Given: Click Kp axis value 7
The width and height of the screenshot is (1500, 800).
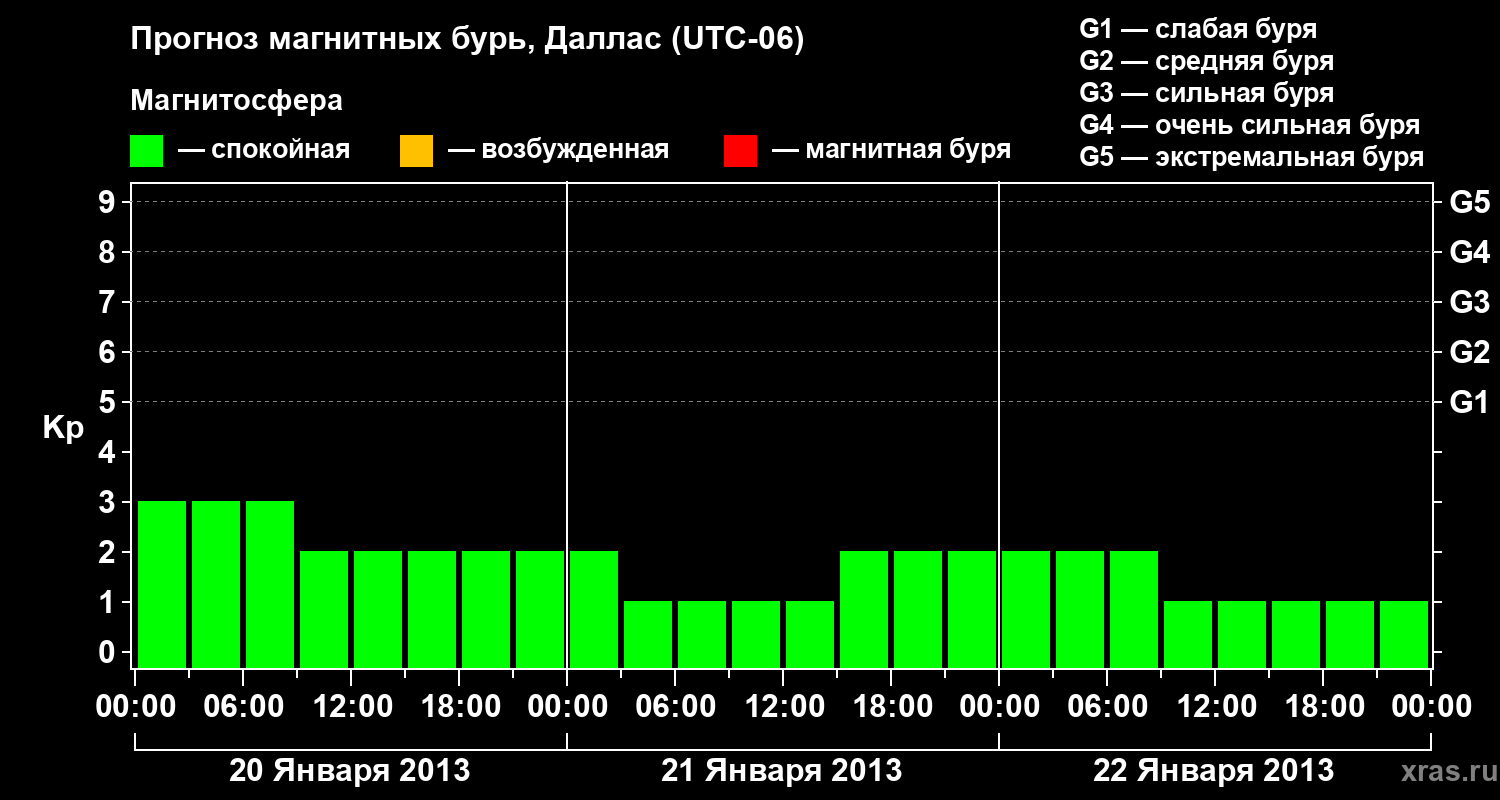Looking at the screenshot, I should click(x=108, y=302).
